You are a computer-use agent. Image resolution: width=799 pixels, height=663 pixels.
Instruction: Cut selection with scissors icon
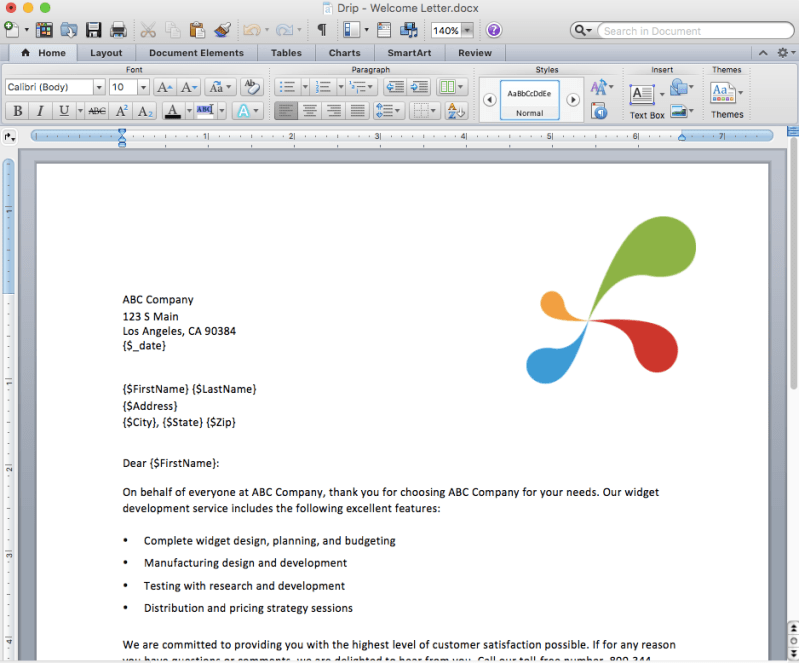(148, 30)
